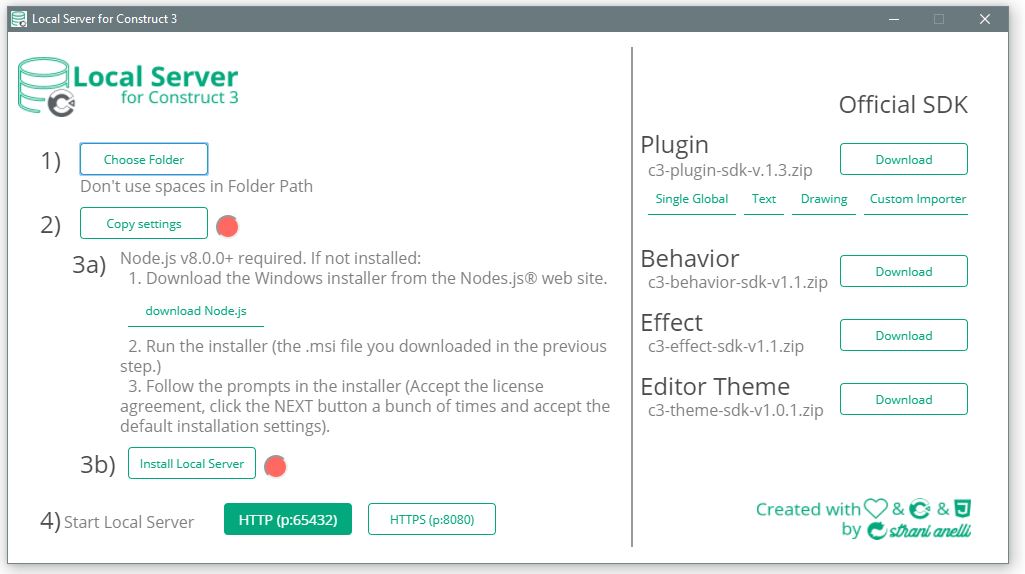Image resolution: width=1025 pixels, height=574 pixels.
Task: Click the Choose Folder button
Action: (x=144, y=160)
